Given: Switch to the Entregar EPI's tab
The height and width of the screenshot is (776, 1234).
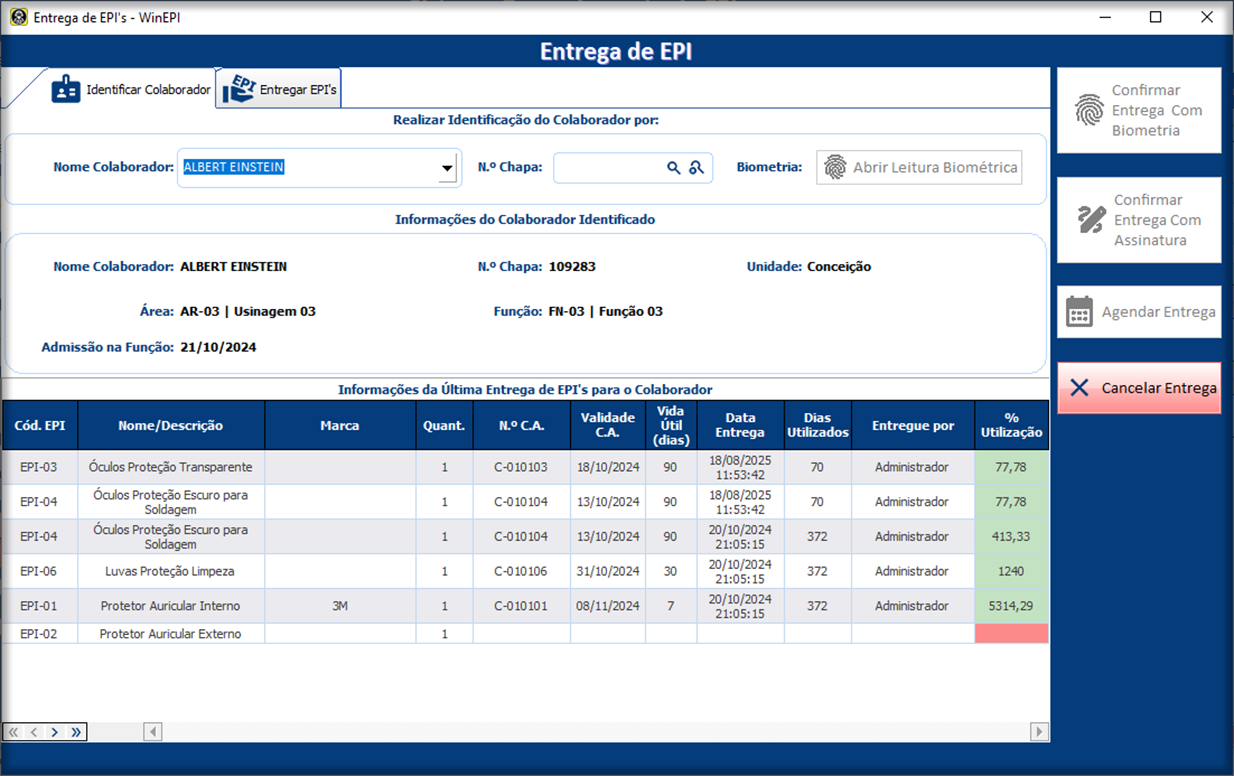Looking at the screenshot, I should click(x=281, y=89).
